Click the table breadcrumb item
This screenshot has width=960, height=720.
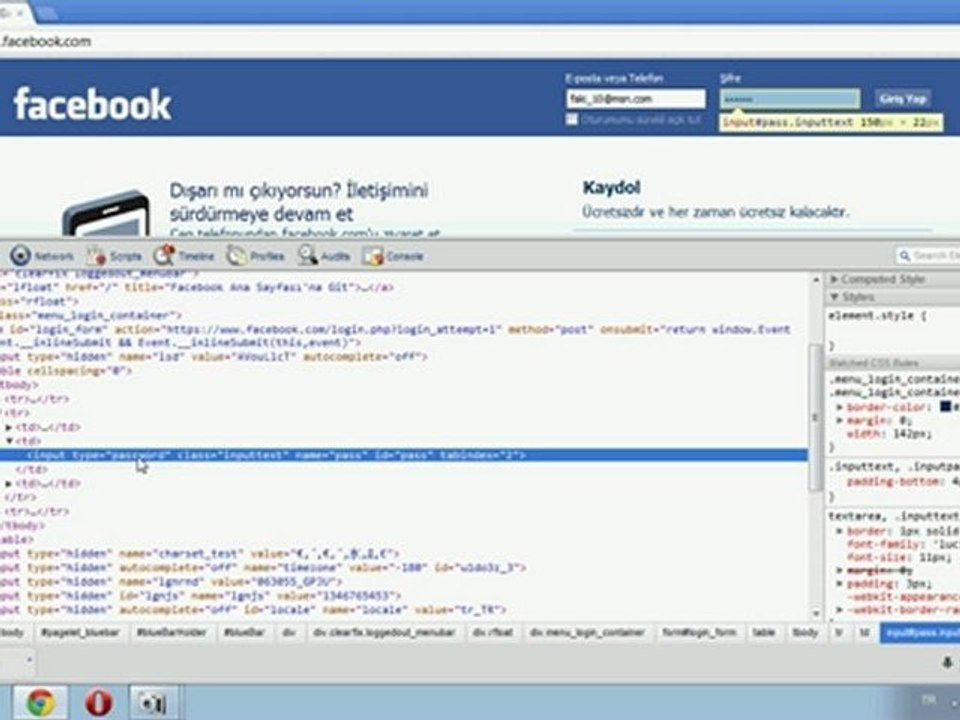[x=763, y=632]
